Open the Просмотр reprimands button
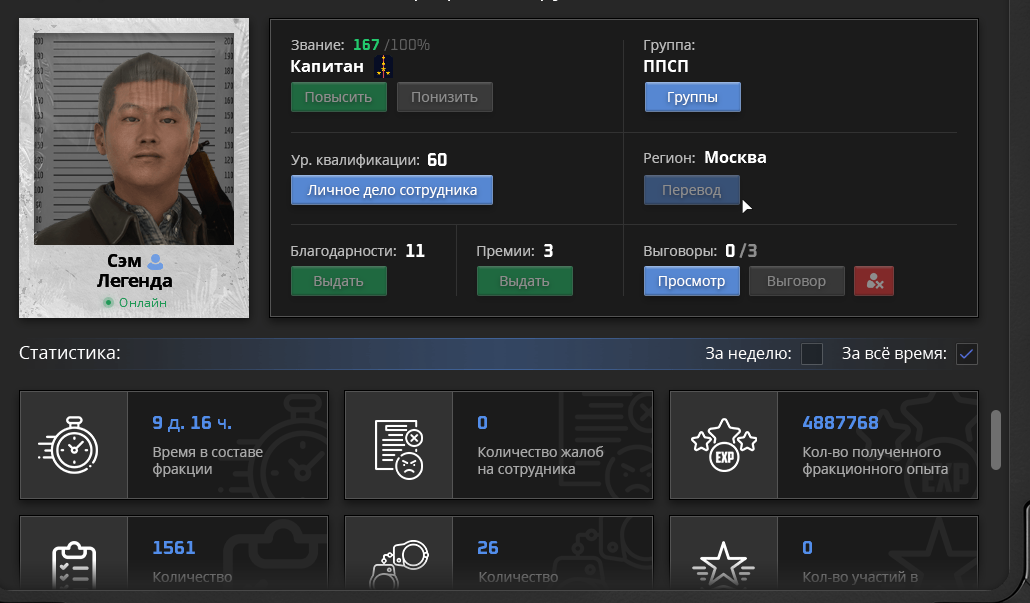The width and height of the screenshot is (1030, 603). coord(692,281)
